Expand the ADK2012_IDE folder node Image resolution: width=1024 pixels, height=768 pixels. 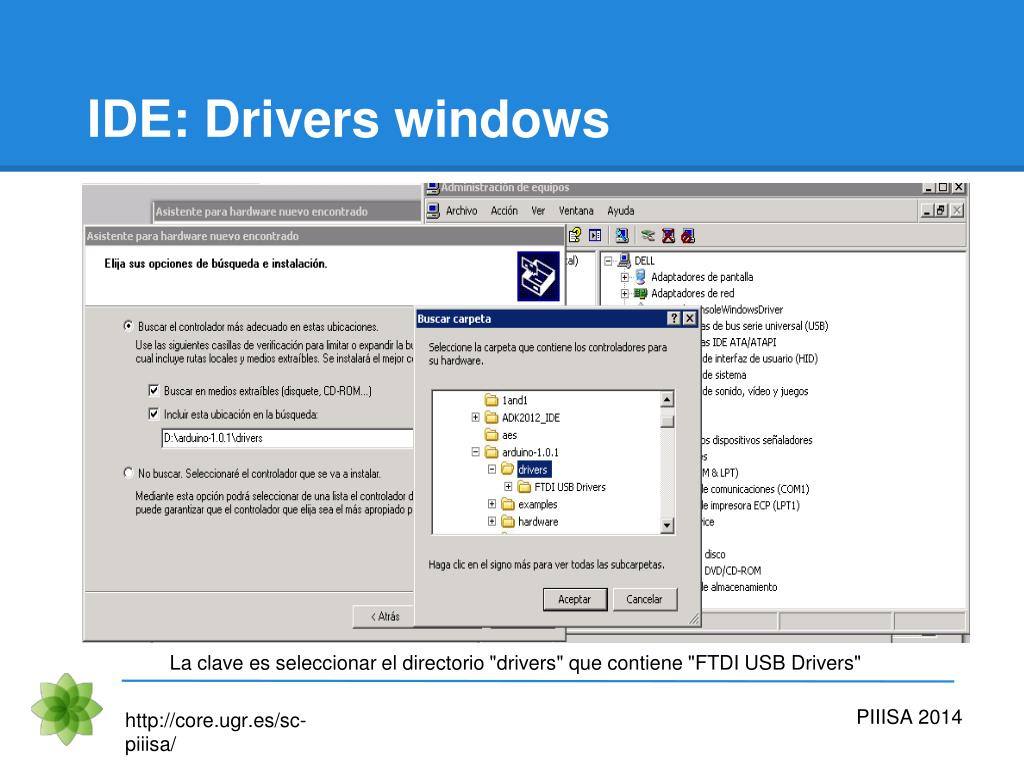tap(475, 417)
